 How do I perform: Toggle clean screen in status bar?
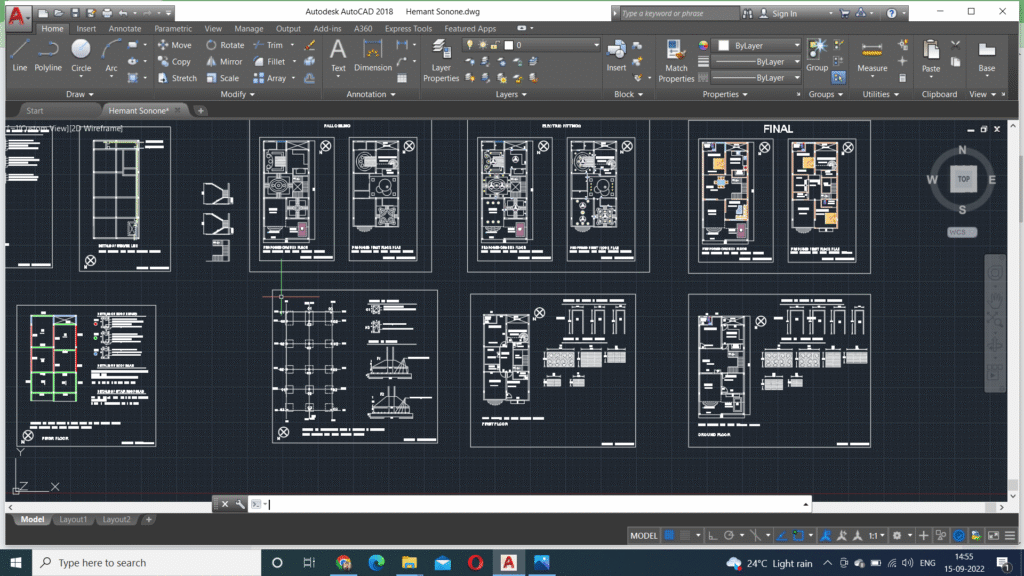pos(993,536)
